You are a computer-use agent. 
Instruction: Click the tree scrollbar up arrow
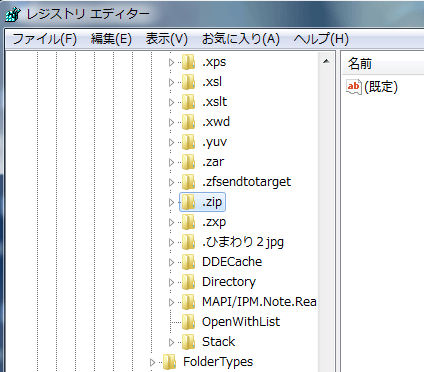pyautogui.click(x=326, y=61)
